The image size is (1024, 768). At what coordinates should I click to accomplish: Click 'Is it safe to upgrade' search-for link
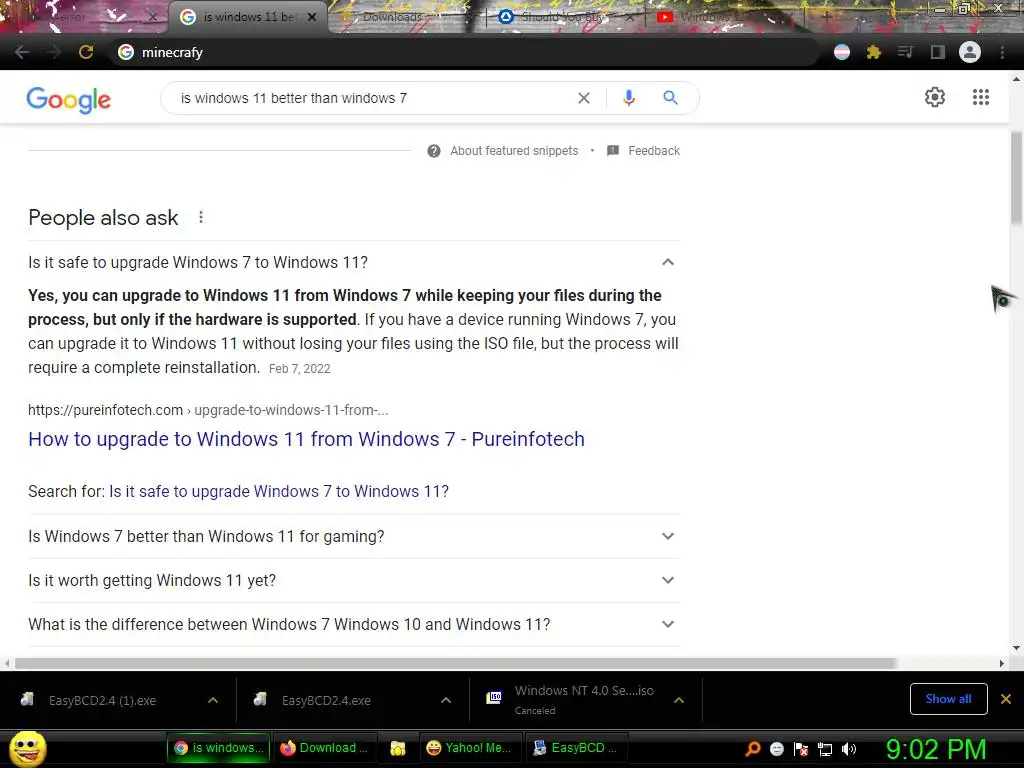(x=279, y=491)
